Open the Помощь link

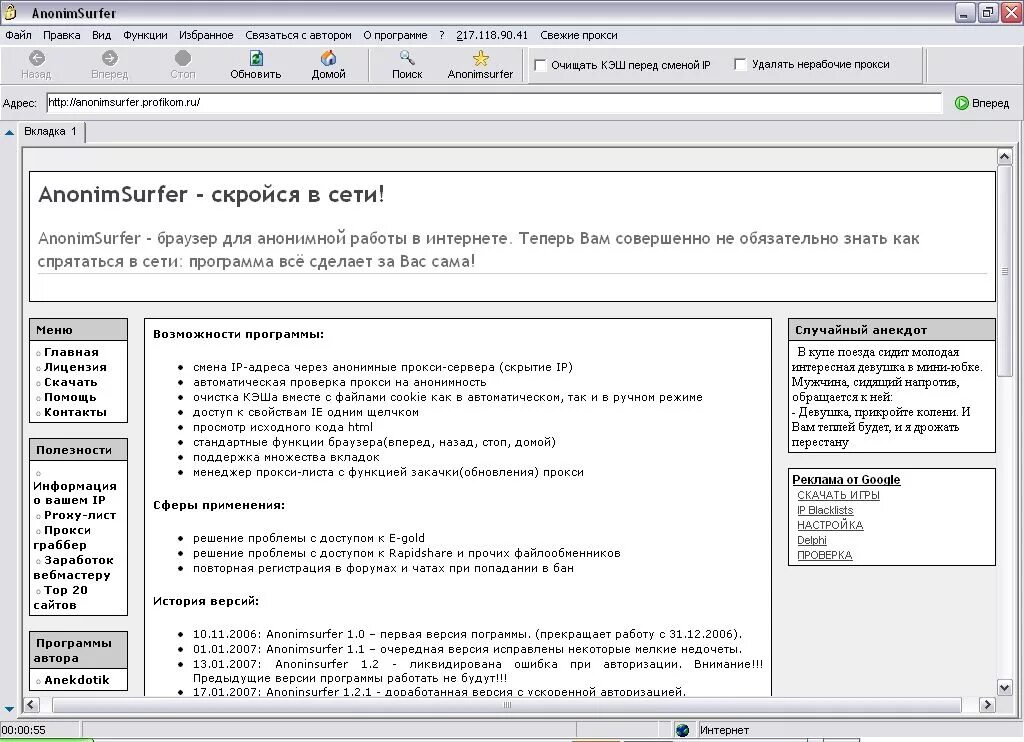click(x=70, y=397)
